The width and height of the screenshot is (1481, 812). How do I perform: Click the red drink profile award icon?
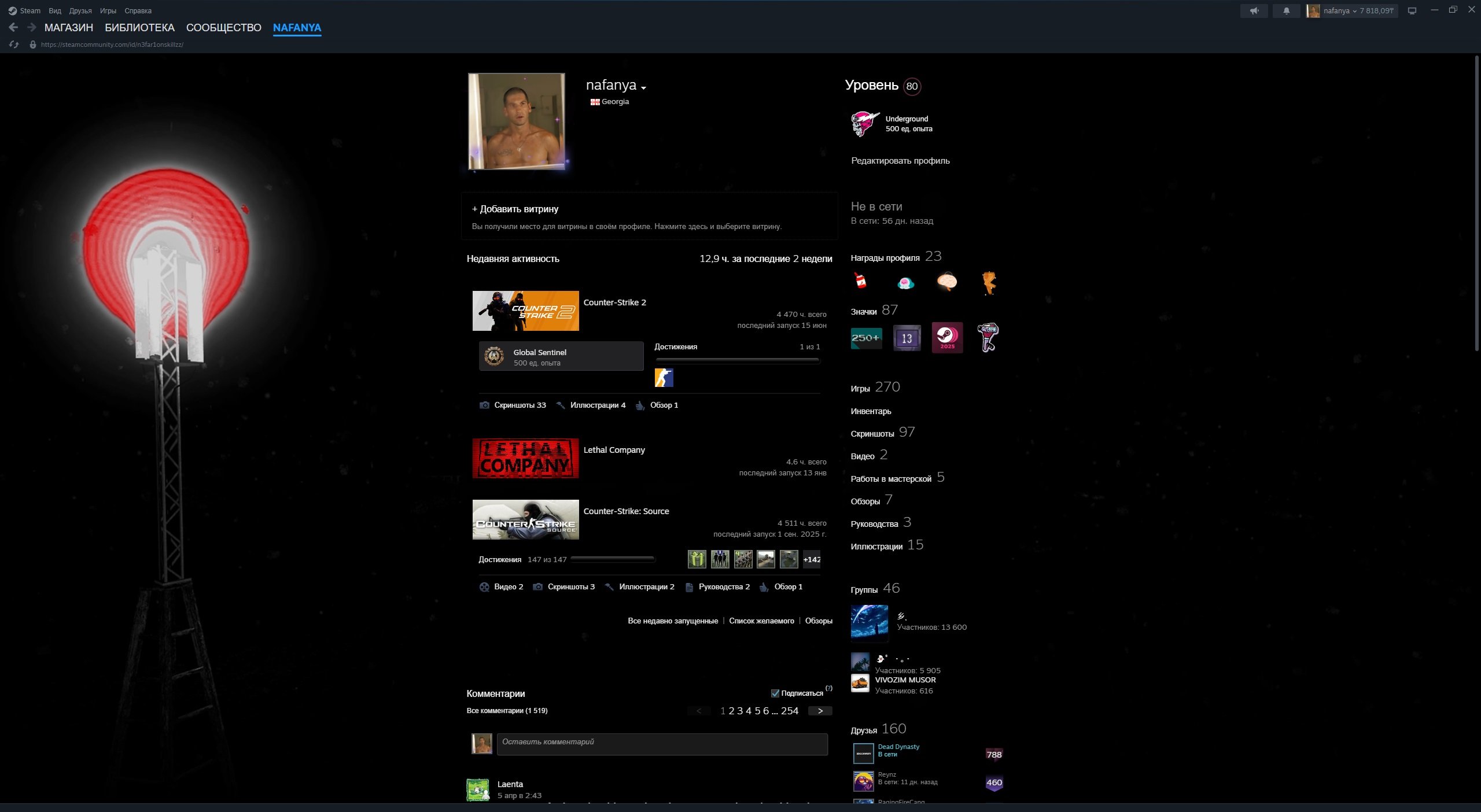click(861, 281)
